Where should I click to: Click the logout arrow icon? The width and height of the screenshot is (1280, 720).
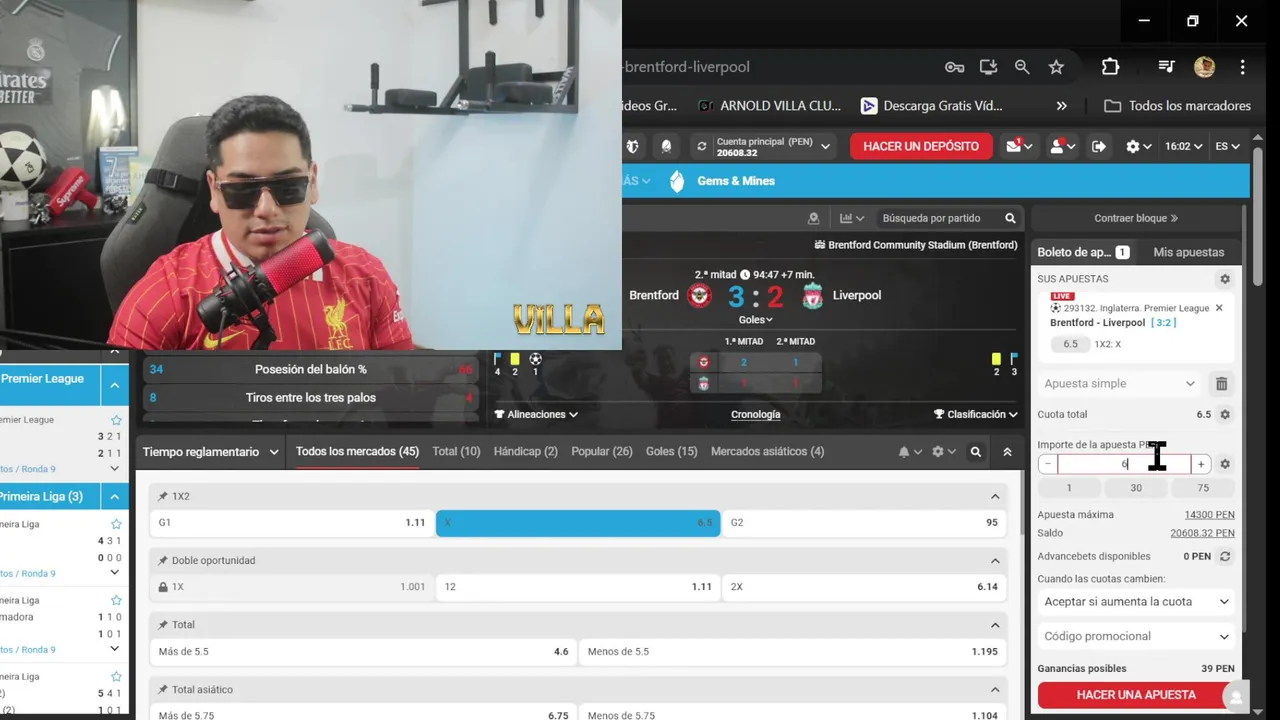pos(1099,146)
